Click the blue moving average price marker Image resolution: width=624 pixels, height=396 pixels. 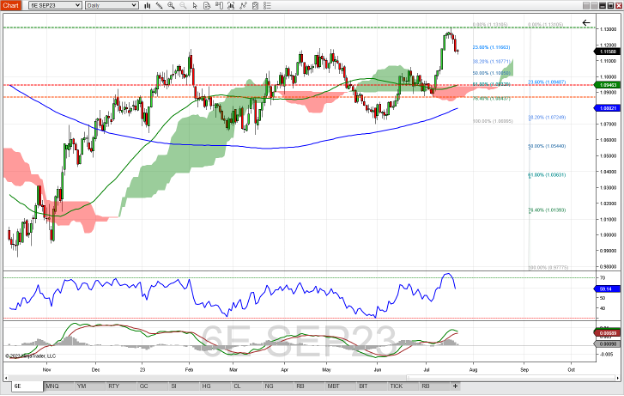point(608,108)
